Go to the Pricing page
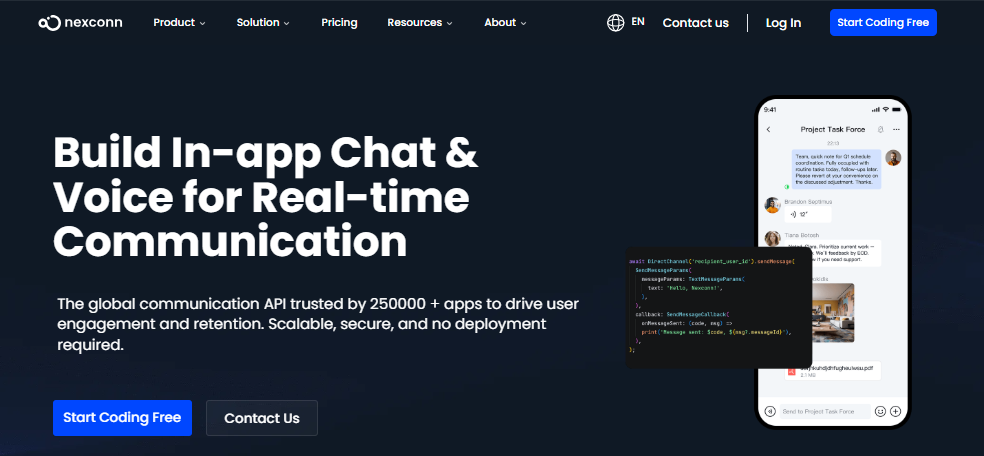This screenshot has width=984, height=456. click(340, 23)
